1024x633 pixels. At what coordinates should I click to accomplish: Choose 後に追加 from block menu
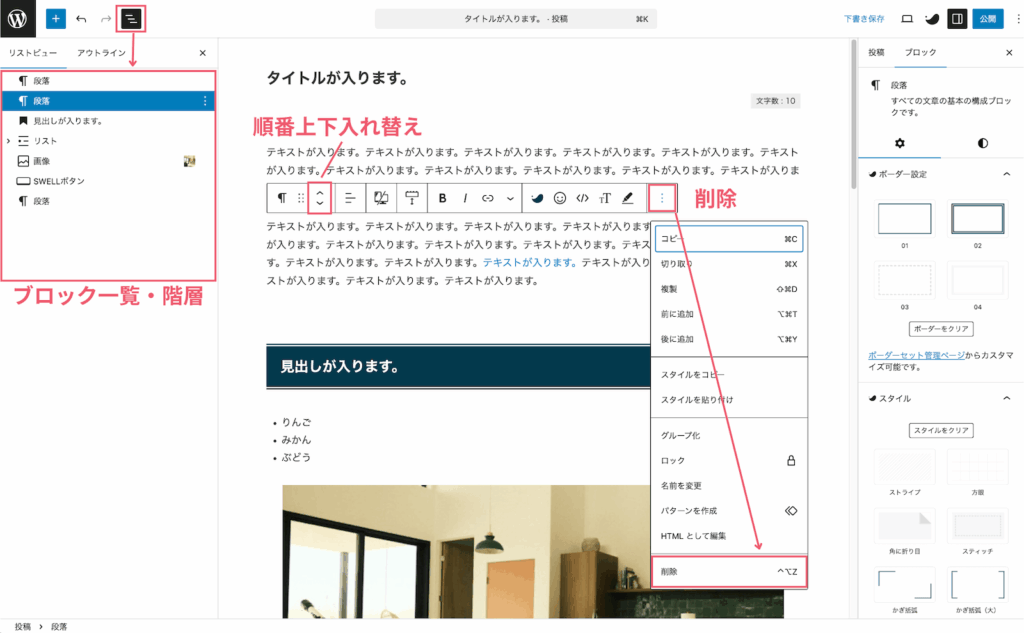(x=729, y=339)
